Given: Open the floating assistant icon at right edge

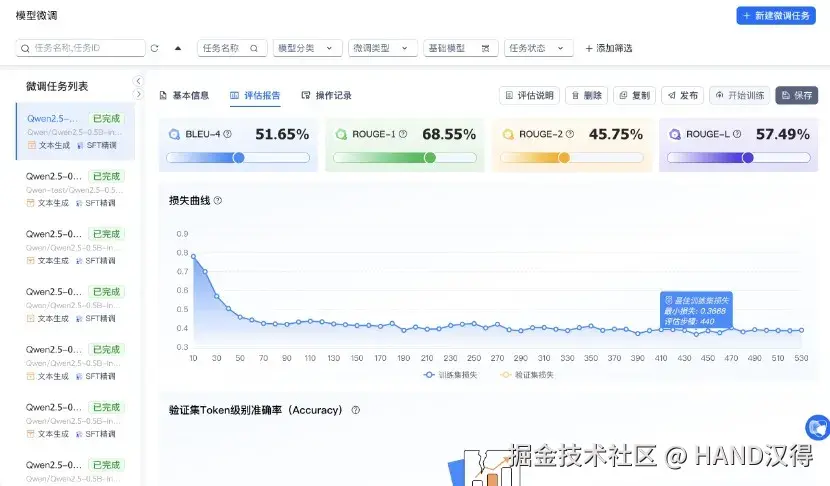Looking at the screenshot, I should 818,428.
